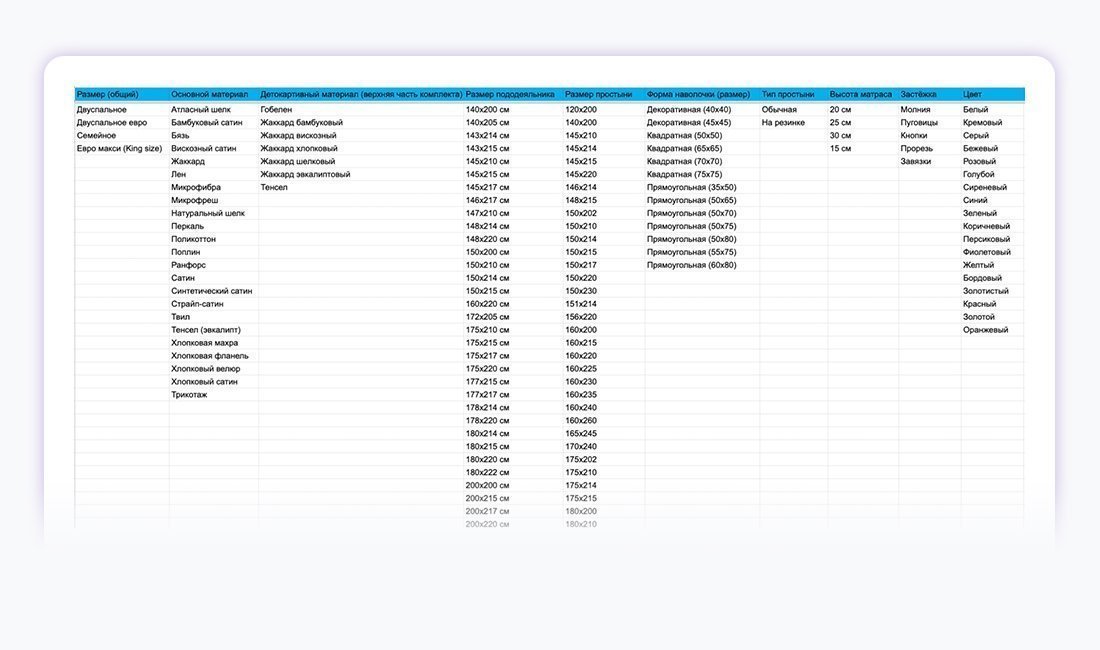
Task: Select the '143x214 см' duvet size cell
Action: coord(488,135)
